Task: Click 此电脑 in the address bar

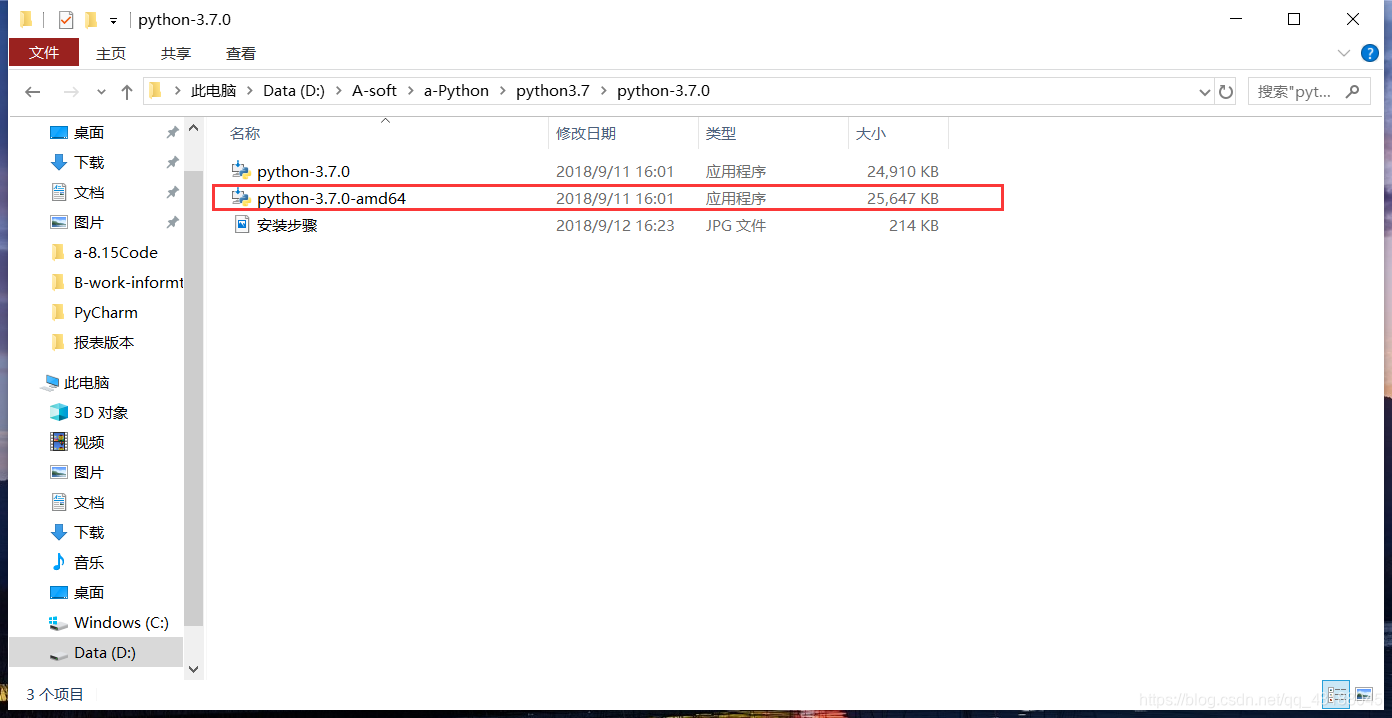Action: coord(214,90)
